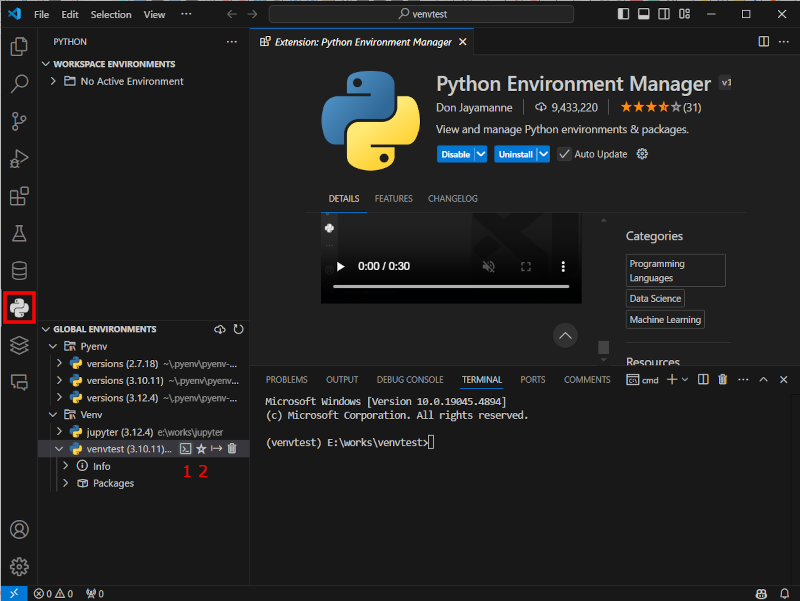The image size is (800, 601).
Task: Delete the venvtest environment
Action: pyautogui.click(x=232, y=449)
